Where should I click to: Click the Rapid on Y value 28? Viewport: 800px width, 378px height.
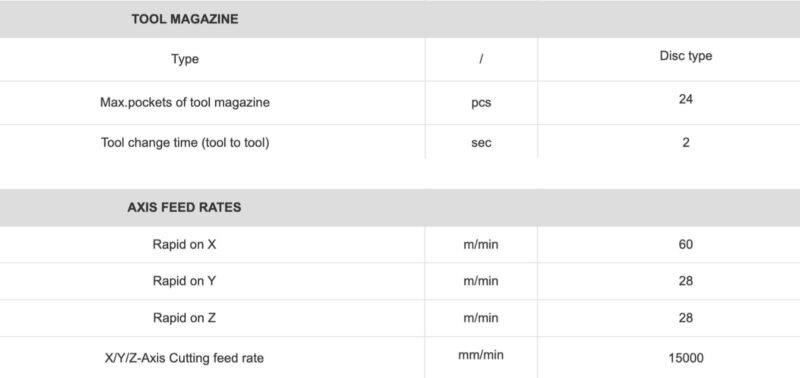pos(686,281)
